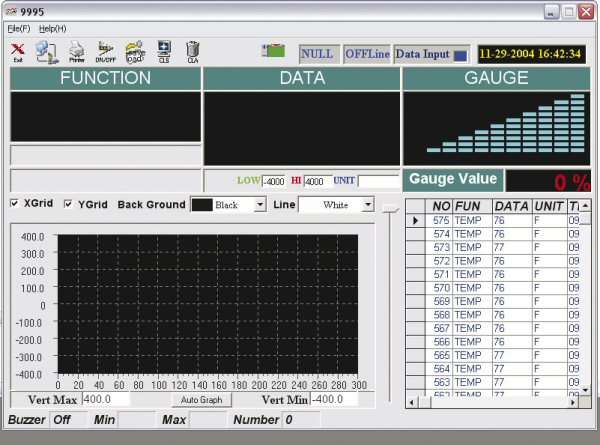Viewport: 600px width, 445px height.
Task: Click the Load file toolbar icon
Action: tap(135, 51)
